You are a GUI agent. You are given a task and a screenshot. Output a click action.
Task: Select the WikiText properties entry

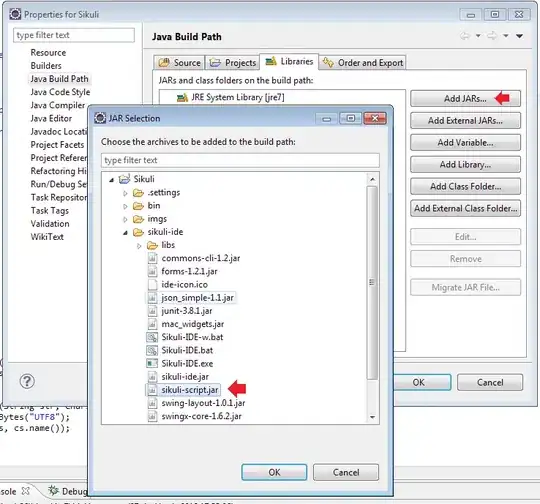(47, 237)
